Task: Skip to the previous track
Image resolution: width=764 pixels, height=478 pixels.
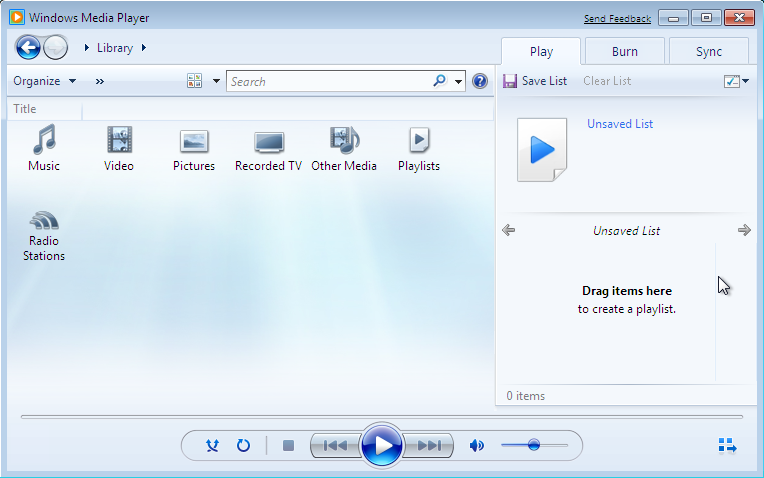Action: coord(335,445)
